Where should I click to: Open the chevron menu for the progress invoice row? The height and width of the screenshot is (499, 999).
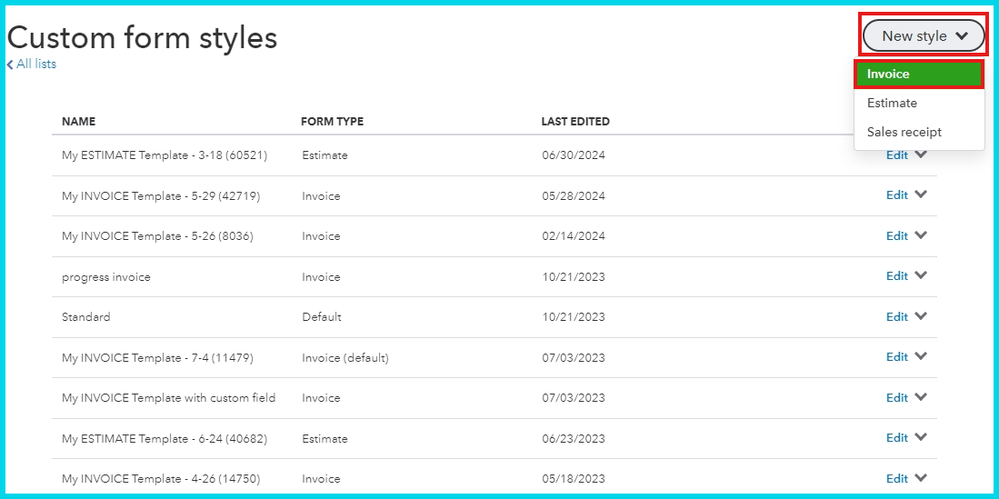(x=921, y=276)
